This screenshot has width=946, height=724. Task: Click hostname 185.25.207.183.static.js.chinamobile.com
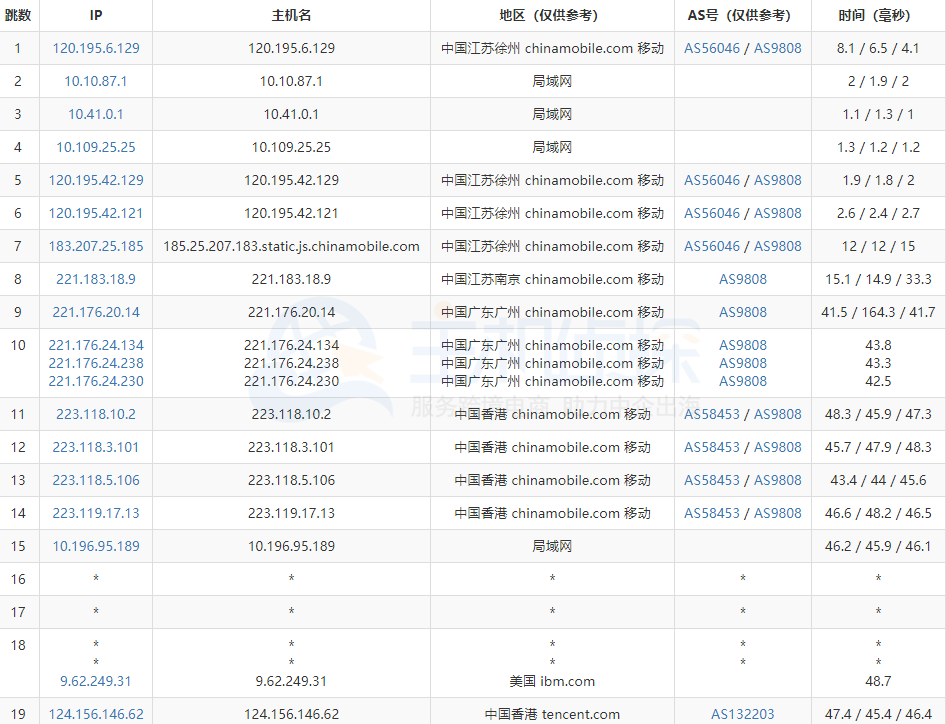291,246
